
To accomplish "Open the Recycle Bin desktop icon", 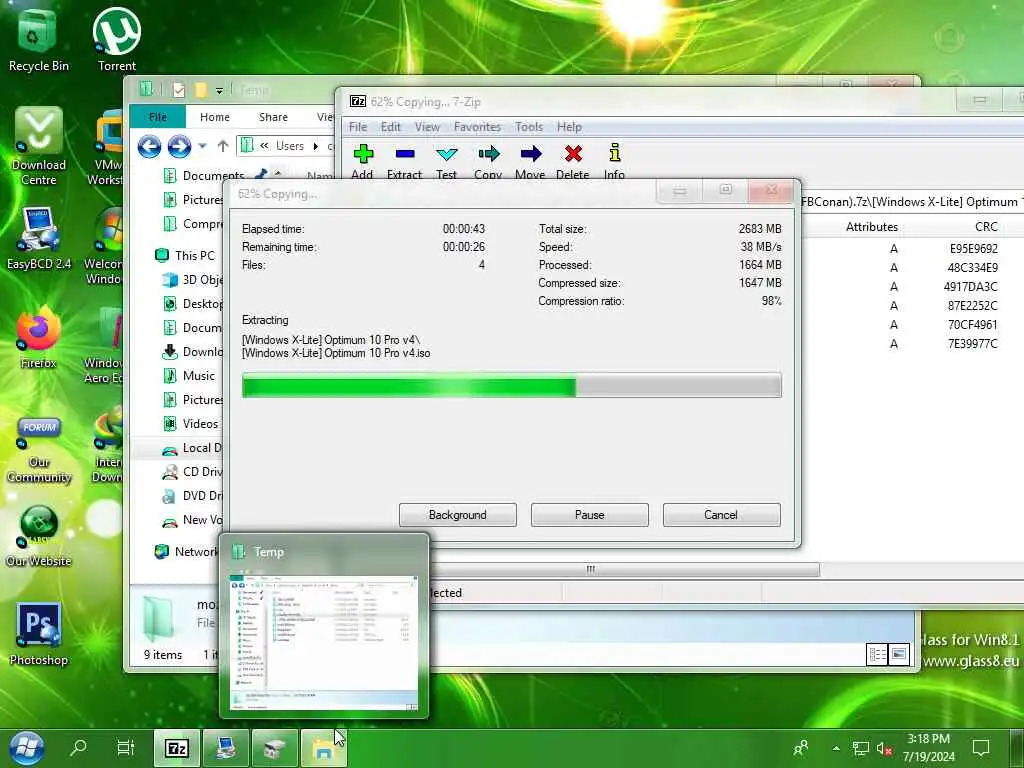I will [x=38, y=40].
